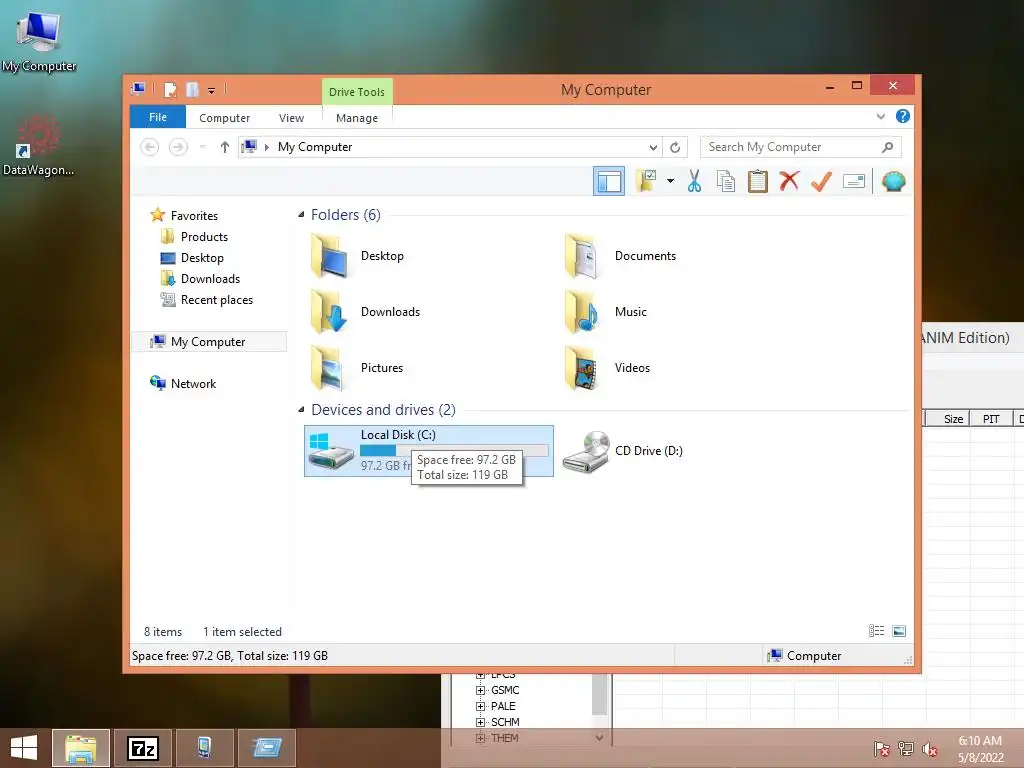This screenshot has width=1024, height=768.
Task: Select the Local Disk (C:) drive
Action: [x=429, y=451]
